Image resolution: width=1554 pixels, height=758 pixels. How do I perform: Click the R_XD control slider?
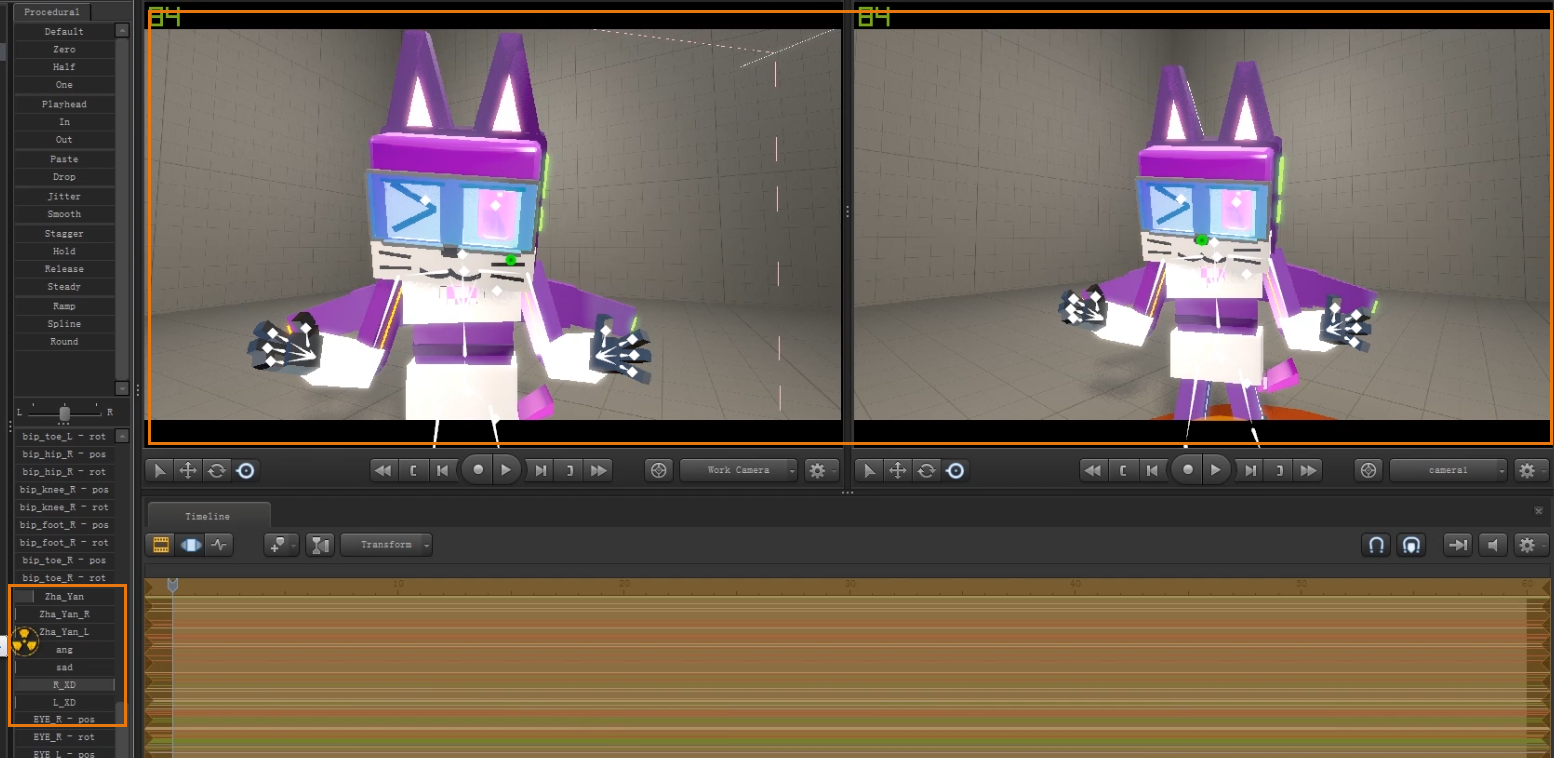[64, 685]
